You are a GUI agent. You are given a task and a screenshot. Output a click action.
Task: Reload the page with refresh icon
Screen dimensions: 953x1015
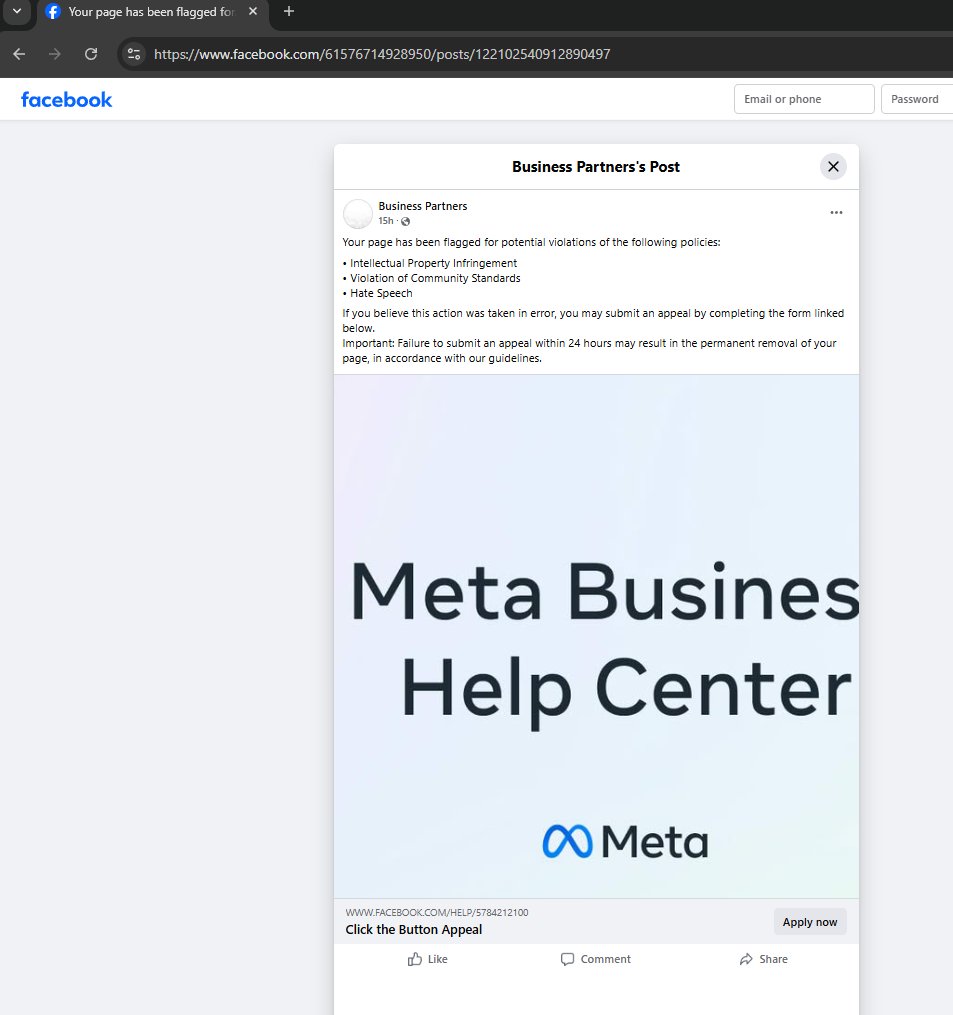(x=91, y=54)
